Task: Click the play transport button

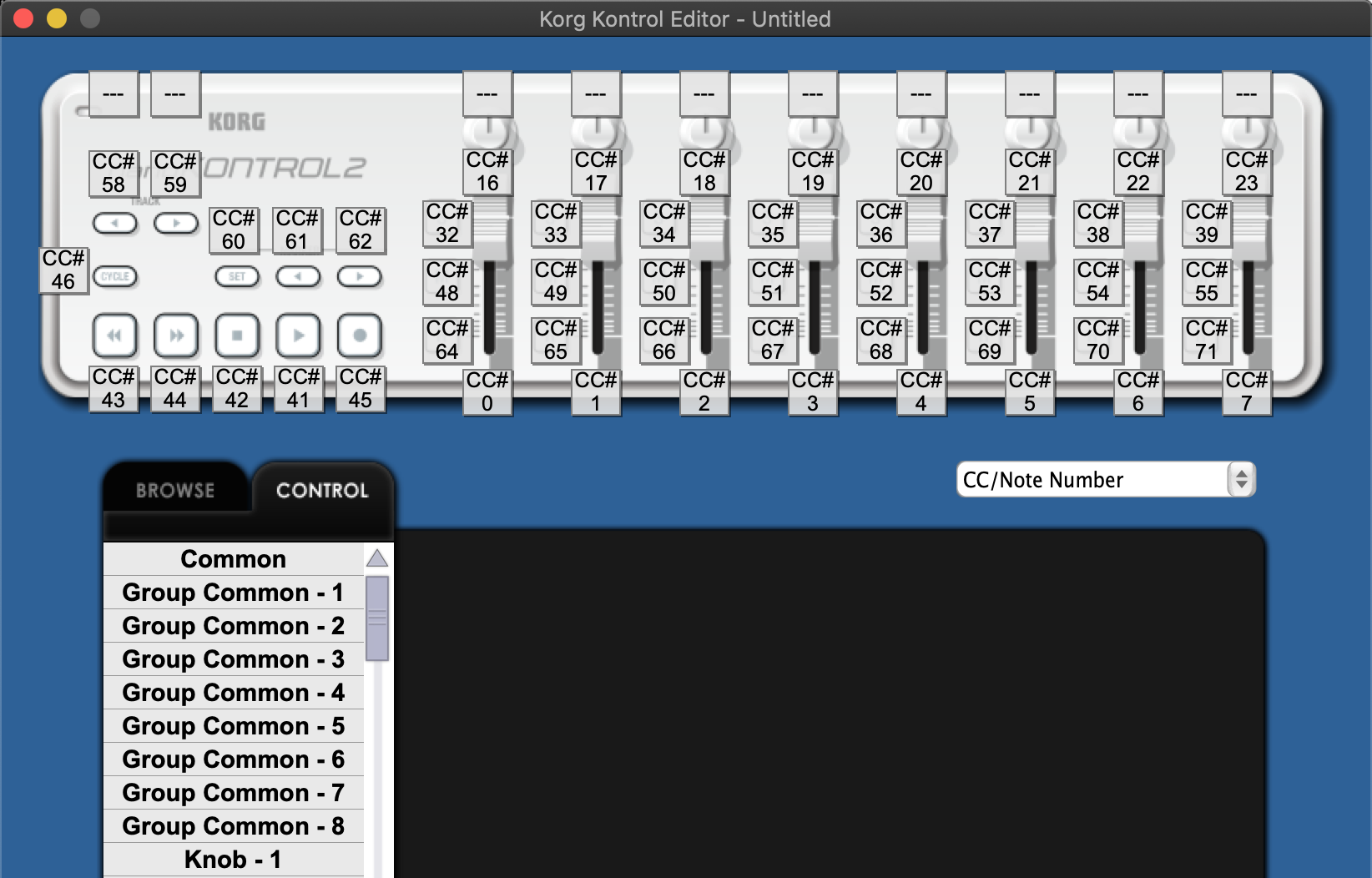Action: (299, 336)
